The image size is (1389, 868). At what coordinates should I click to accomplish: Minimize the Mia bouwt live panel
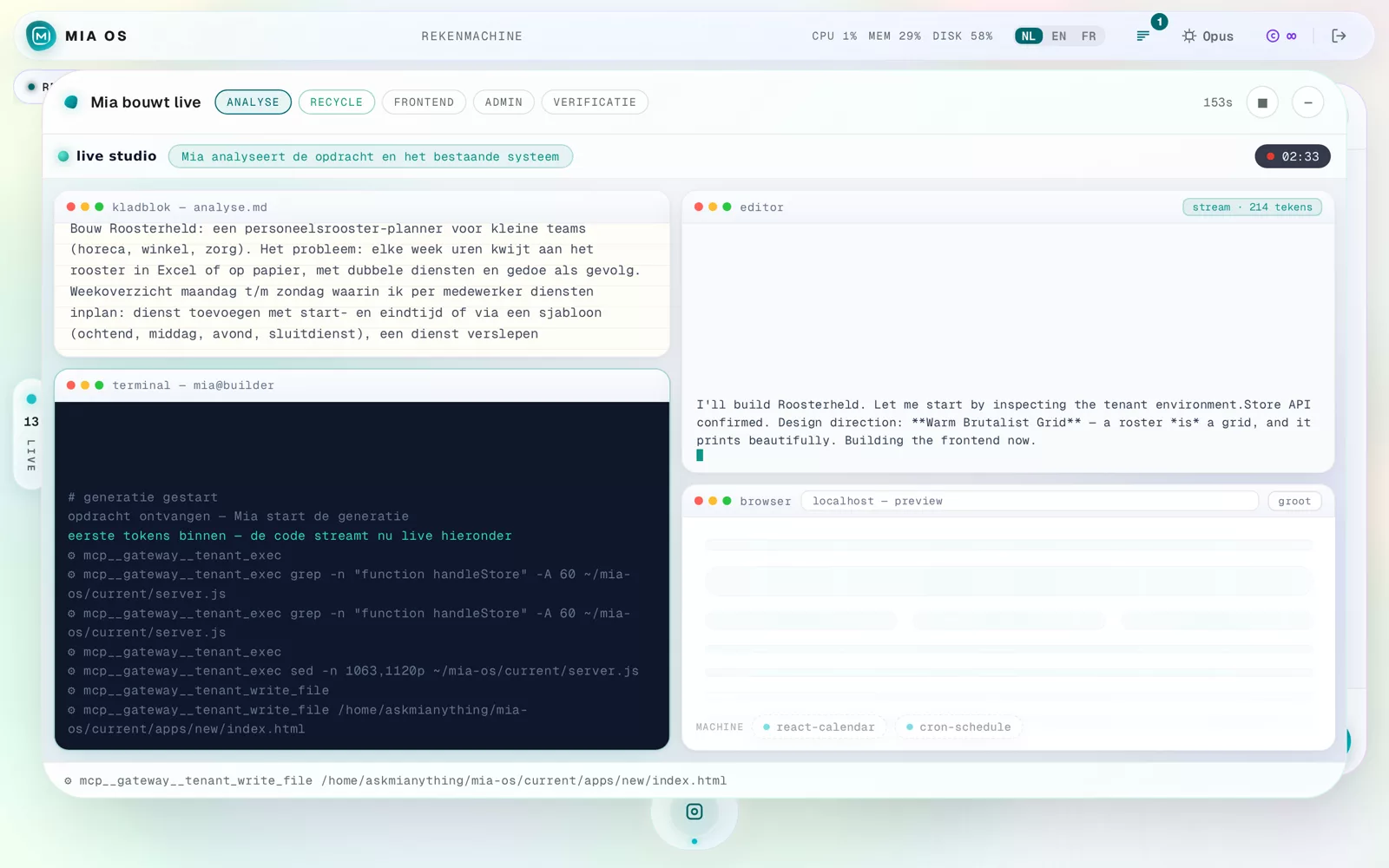coord(1307,102)
